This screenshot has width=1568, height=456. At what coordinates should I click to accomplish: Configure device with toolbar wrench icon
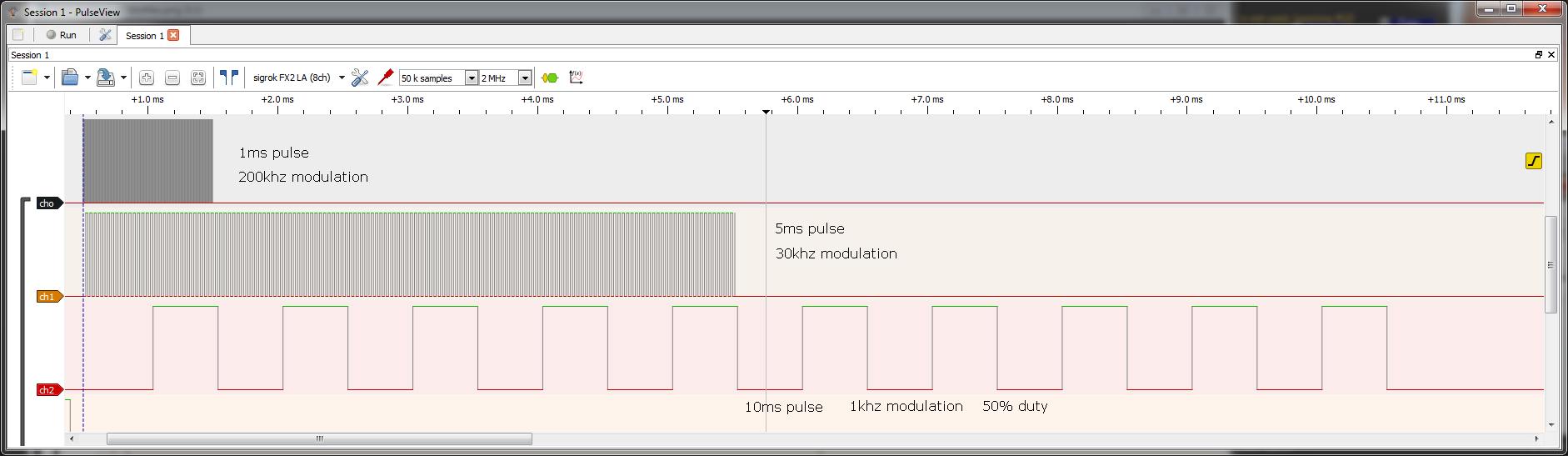coord(360,78)
